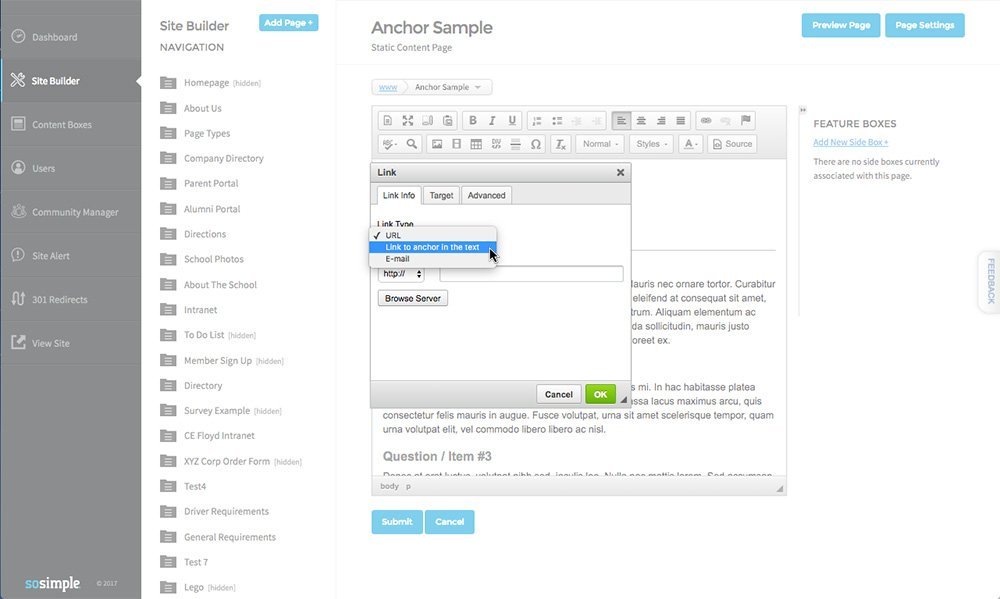This screenshot has height=599, width=1000.
Task: Toggle center alignment in editor toolbar
Action: pyautogui.click(x=641, y=121)
